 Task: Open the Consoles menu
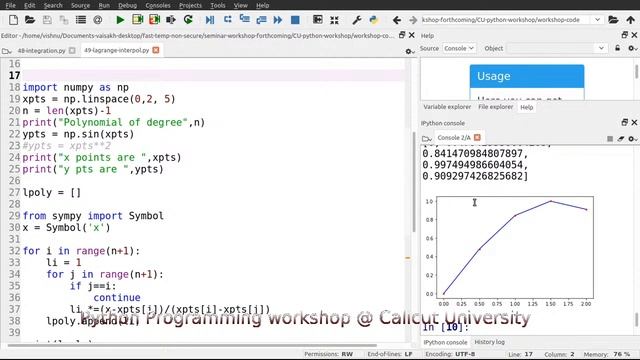click(x=158, y=5)
